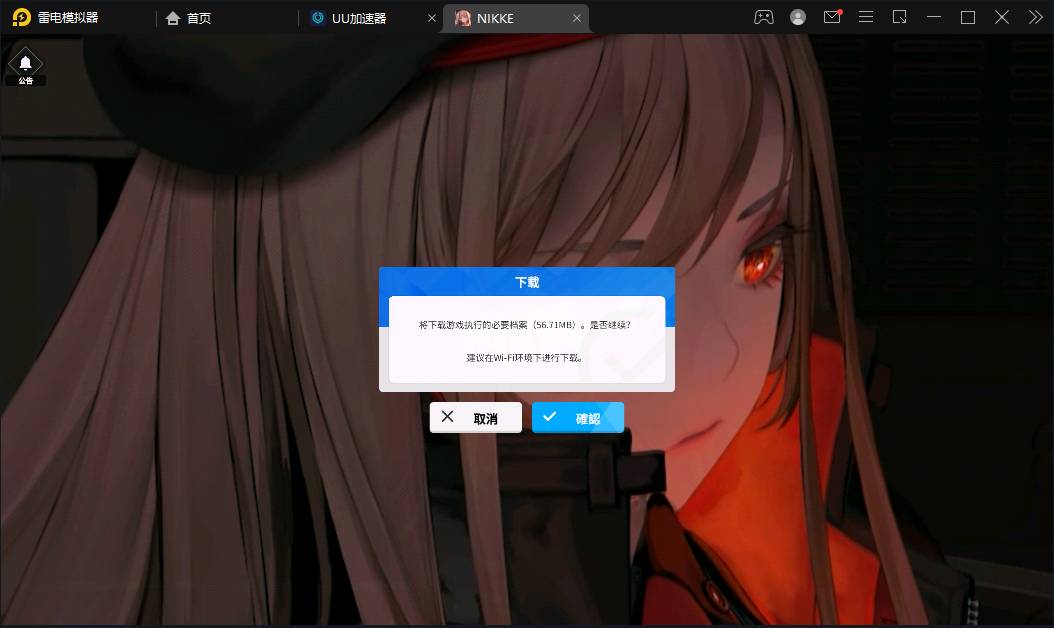Click the 雷电模拟器 logo icon
Screen dimensions: 1054x628
[x=21, y=17]
